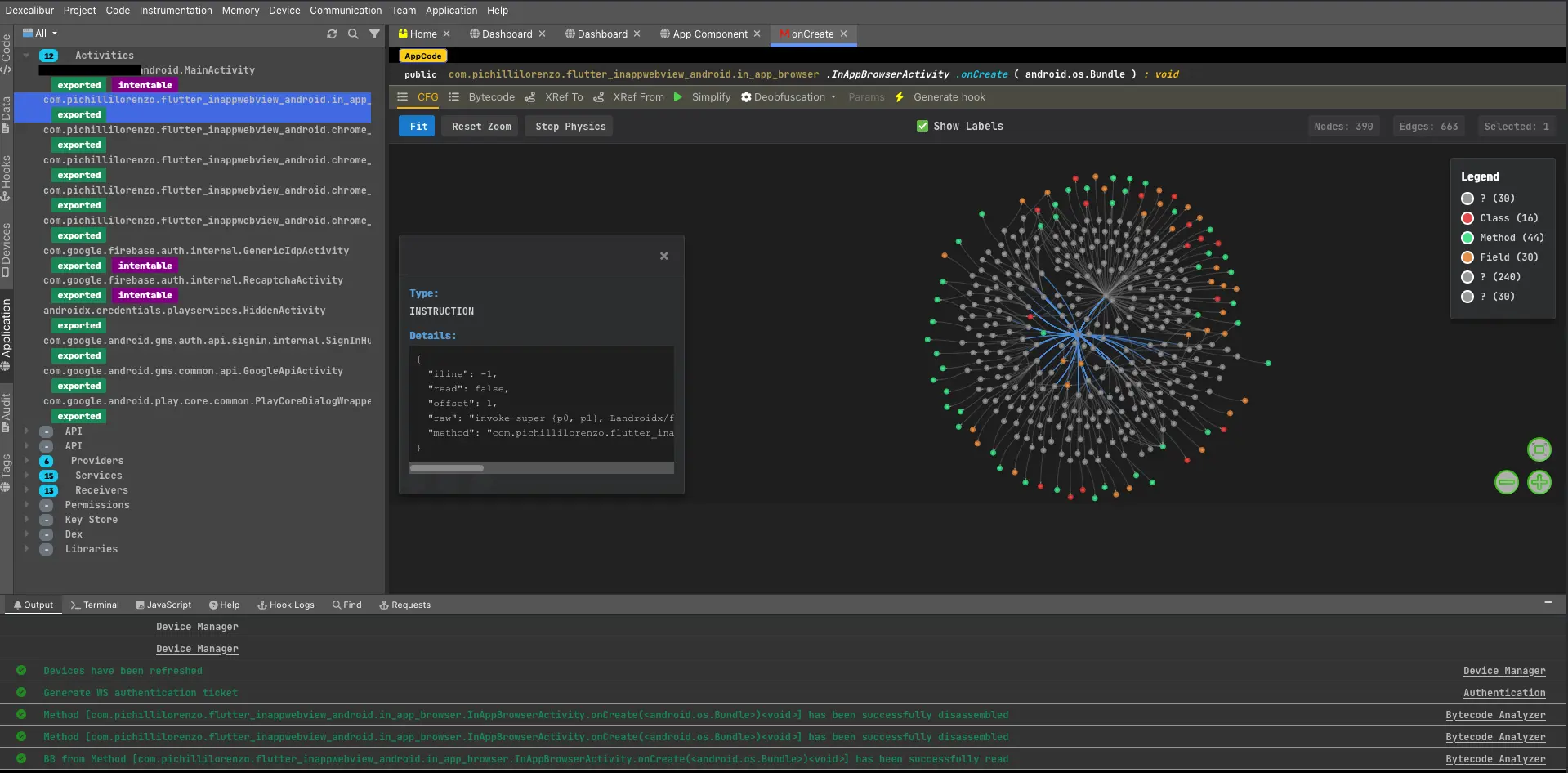The height and width of the screenshot is (773, 1568).
Task: Switch to the Terminal tab
Action: click(x=95, y=605)
